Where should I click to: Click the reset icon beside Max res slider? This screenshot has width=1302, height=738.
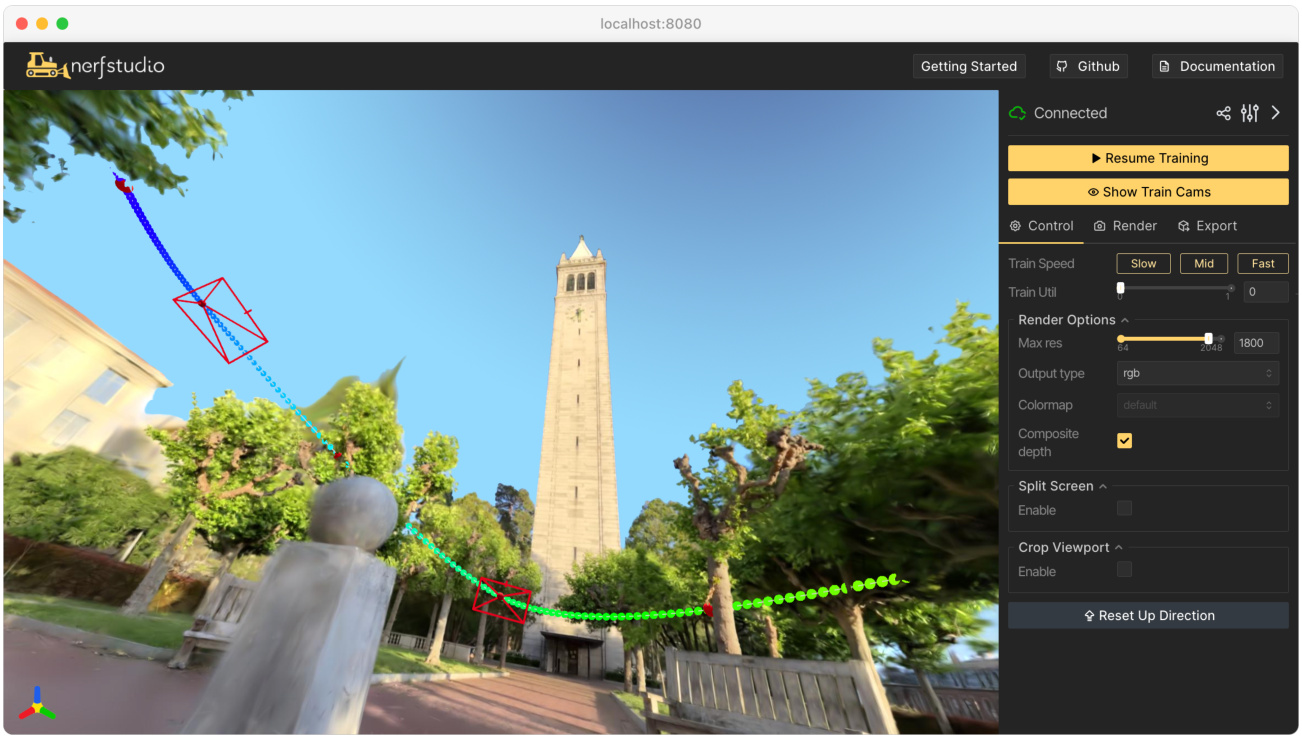(1221, 339)
